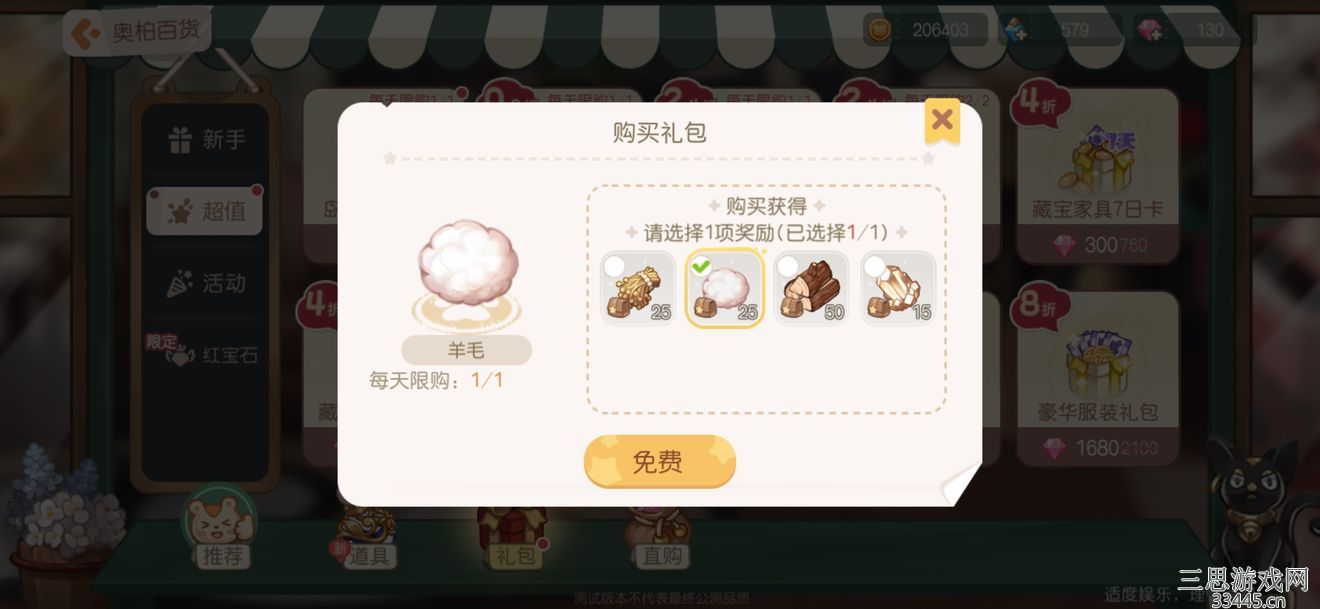Select the crystal ore reward item
The image size is (1320, 609).
898,288
